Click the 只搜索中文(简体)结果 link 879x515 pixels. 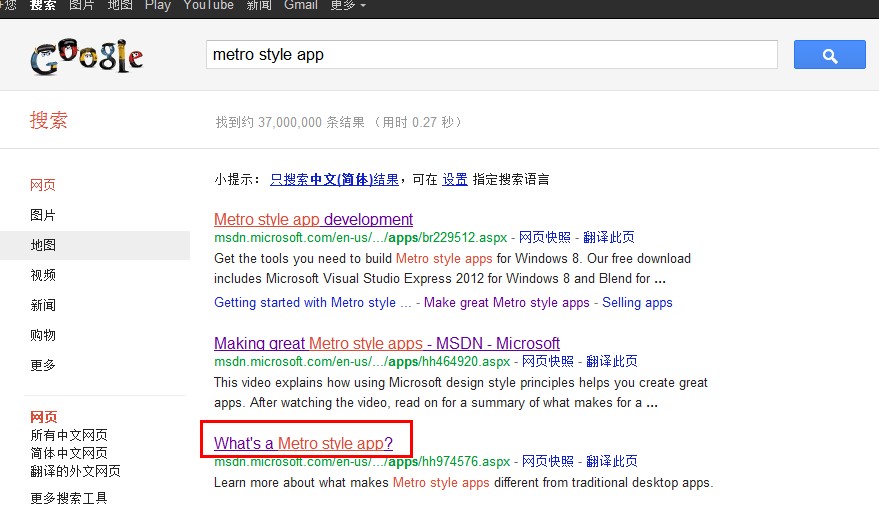pos(335,179)
